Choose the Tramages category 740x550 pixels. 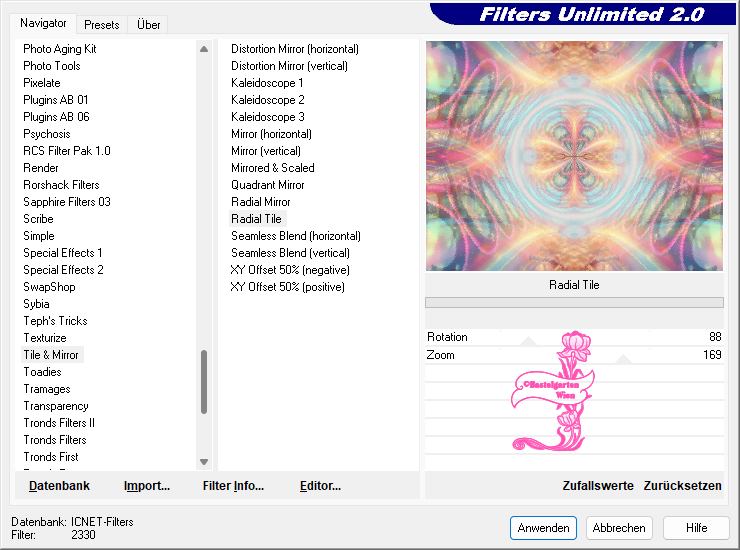coord(47,389)
